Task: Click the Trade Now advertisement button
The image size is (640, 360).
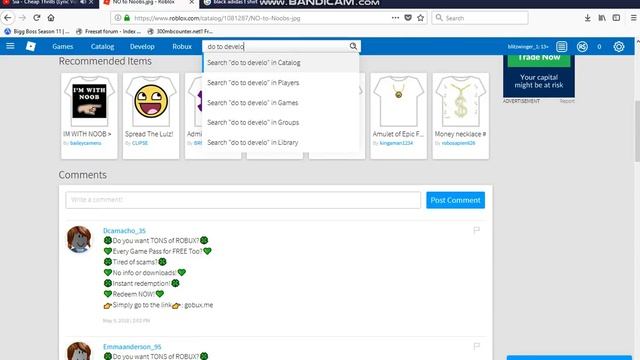Action: pos(539,59)
